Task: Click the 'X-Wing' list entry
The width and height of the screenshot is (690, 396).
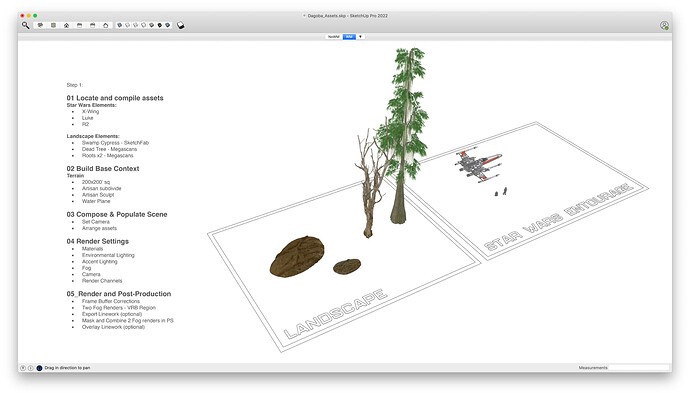Action: pyautogui.click(x=90, y=112)
